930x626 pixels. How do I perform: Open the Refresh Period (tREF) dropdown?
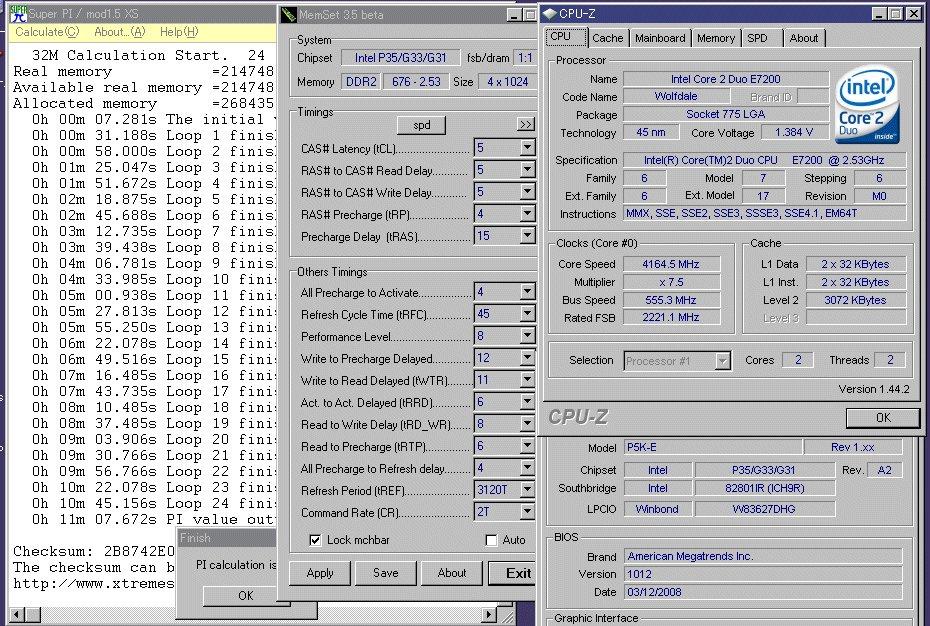pyautogui.click(x=527, y=490)
